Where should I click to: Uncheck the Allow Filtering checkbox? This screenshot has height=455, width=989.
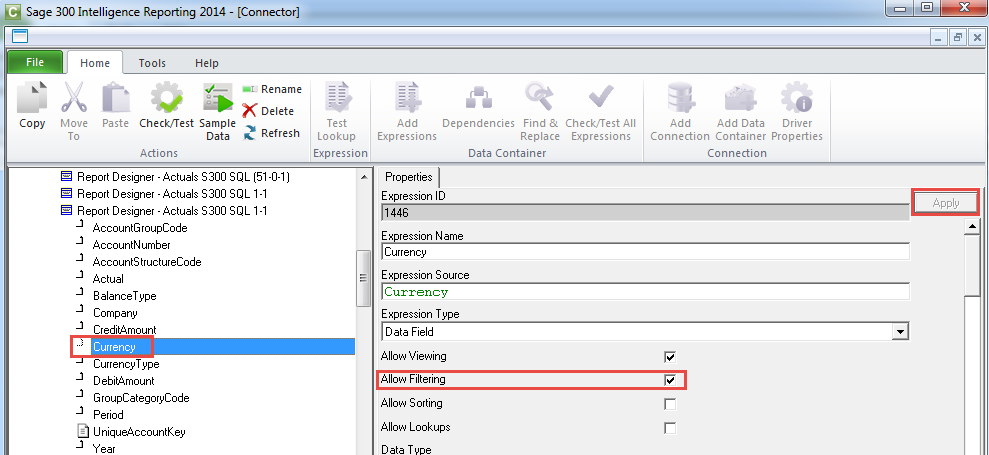click(670, 381)
